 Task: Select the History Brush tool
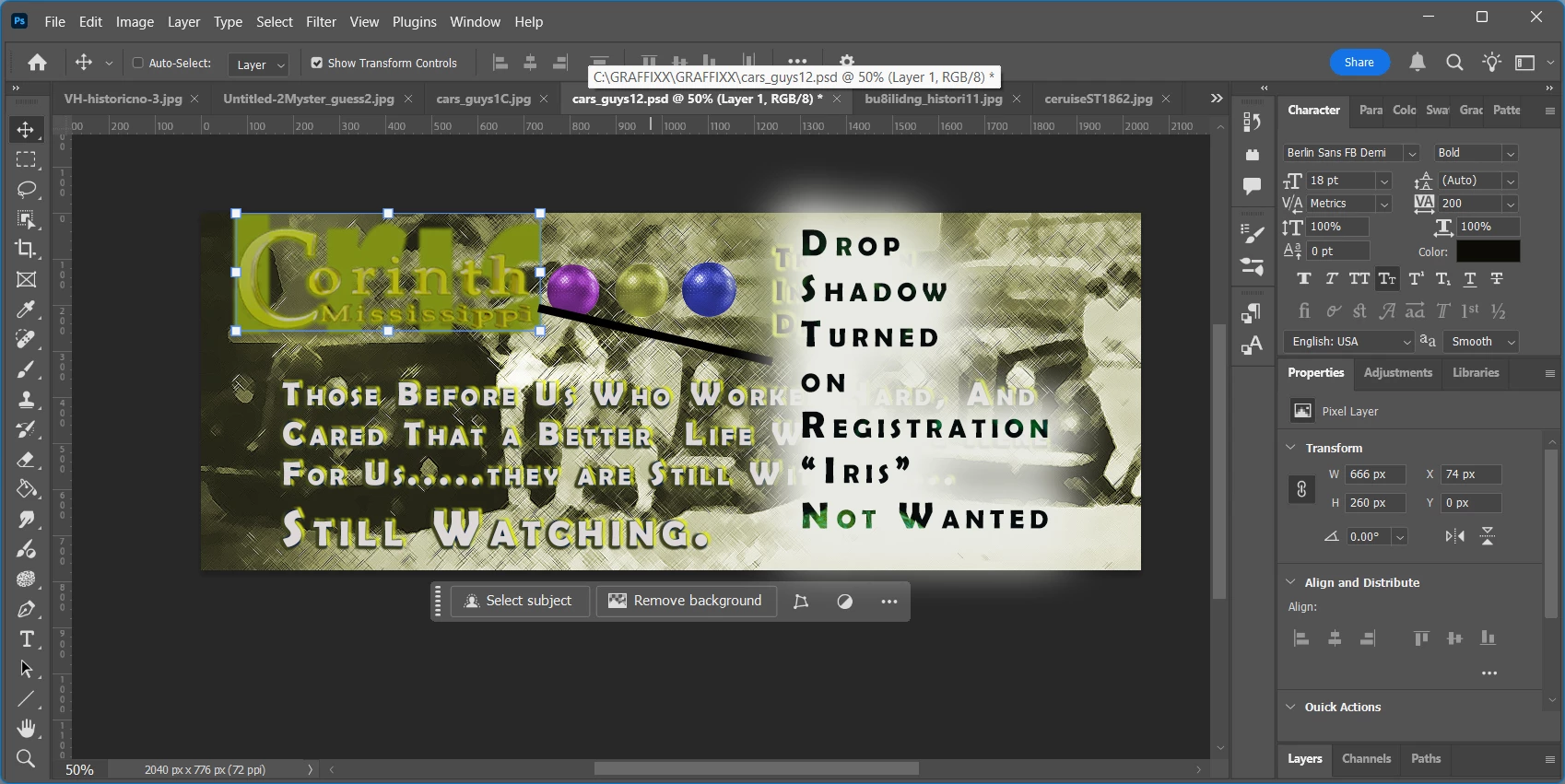click(x=26, y=429)
